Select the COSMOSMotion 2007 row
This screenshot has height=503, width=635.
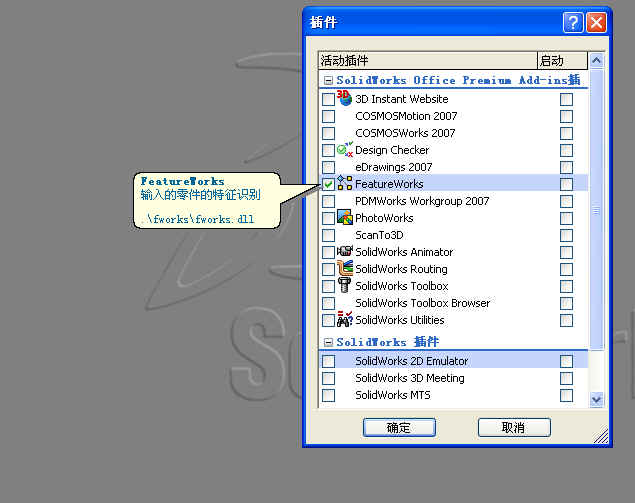(x=453, y=117)
